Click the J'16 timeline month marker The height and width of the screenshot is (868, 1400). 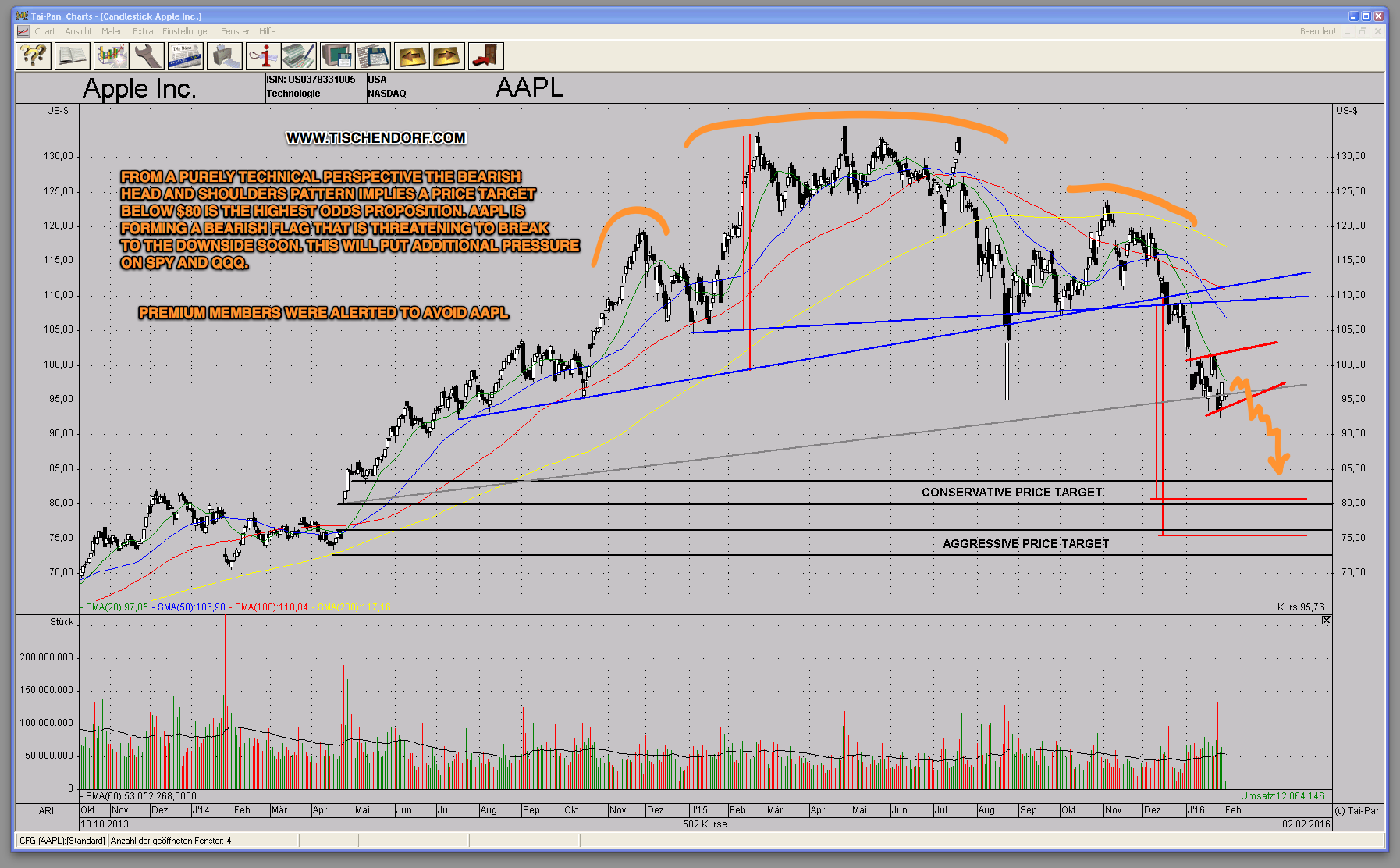(1196, 810)
